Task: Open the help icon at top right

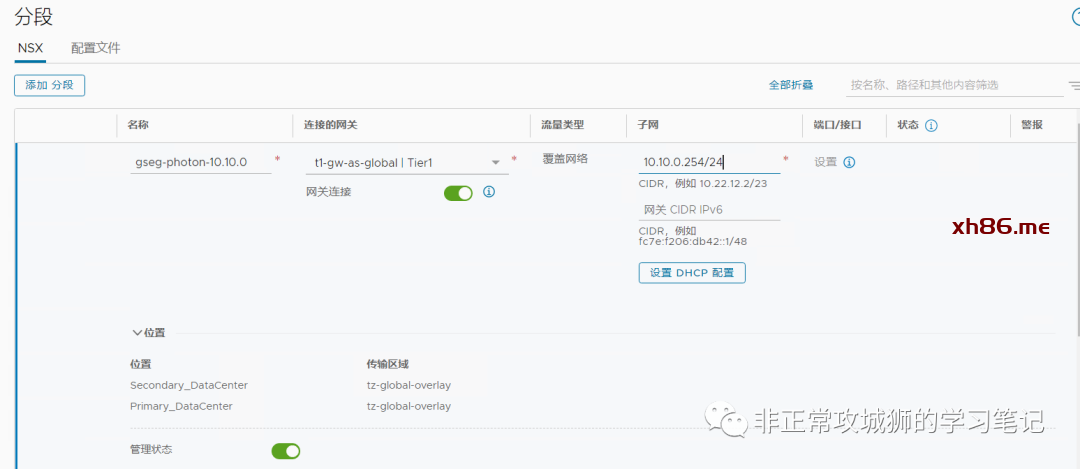Action: coord(1076,17)
